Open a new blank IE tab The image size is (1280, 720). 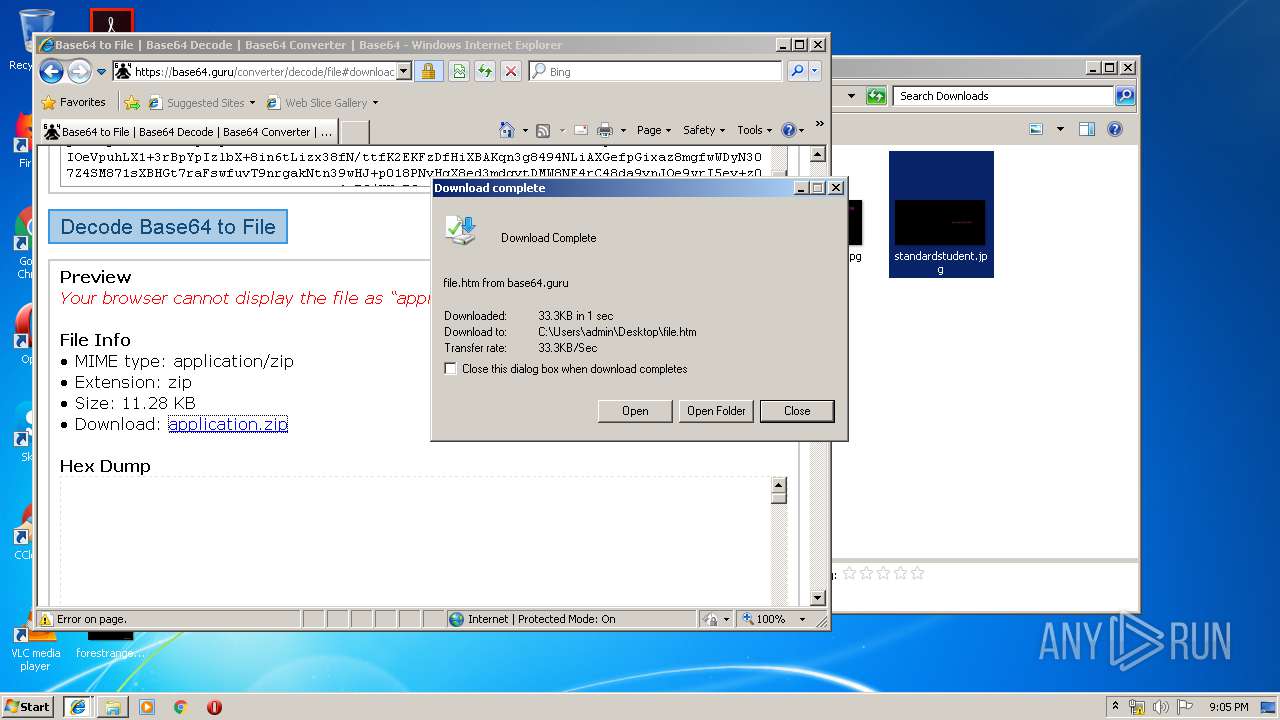pyautogui.click(x=355, y=132)
